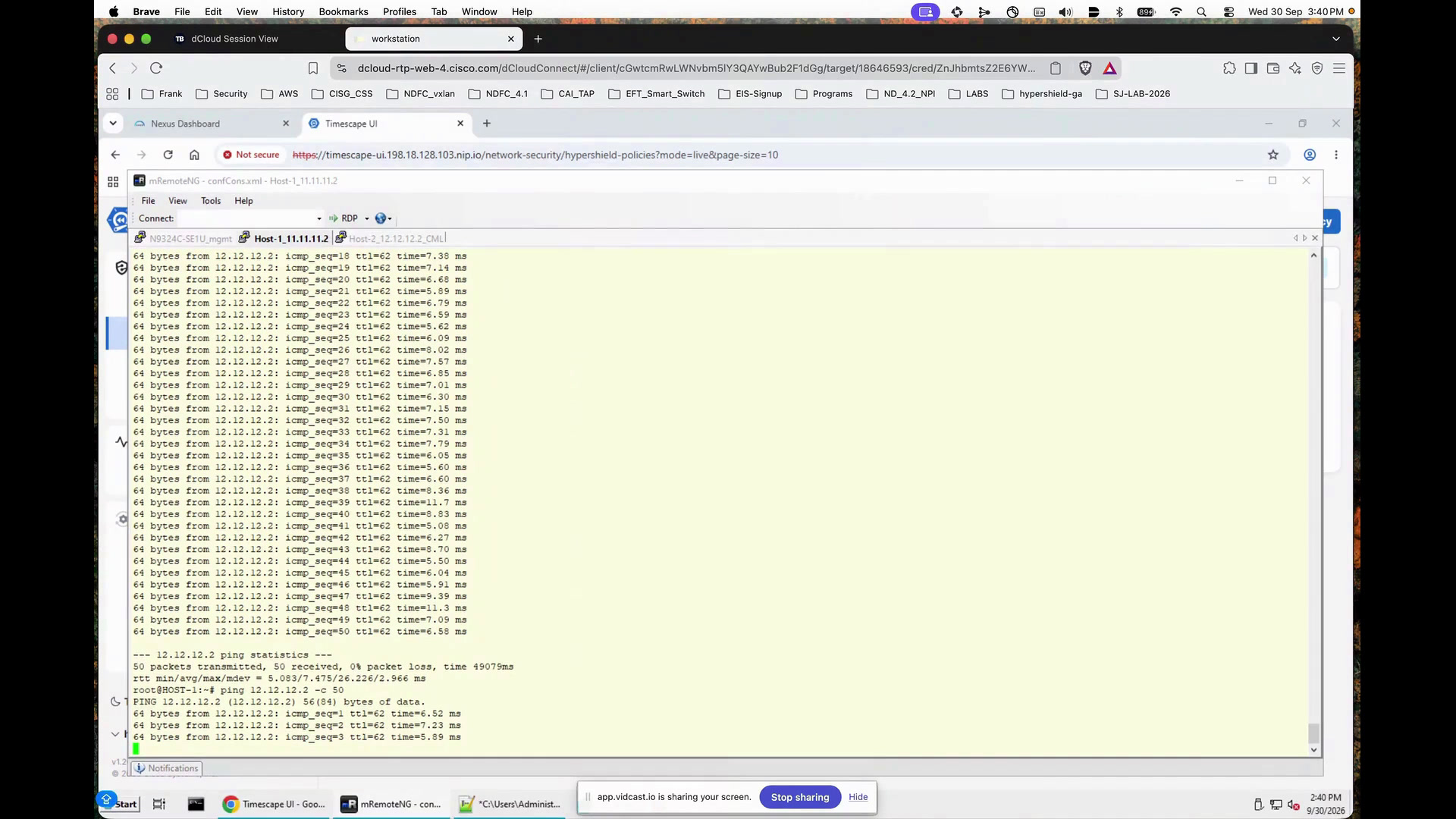Image resolution: width=1456 pixels, height=819 pixels.
Task: Open Timescape UI Chrome taskbar item
Action: (275, 805)
